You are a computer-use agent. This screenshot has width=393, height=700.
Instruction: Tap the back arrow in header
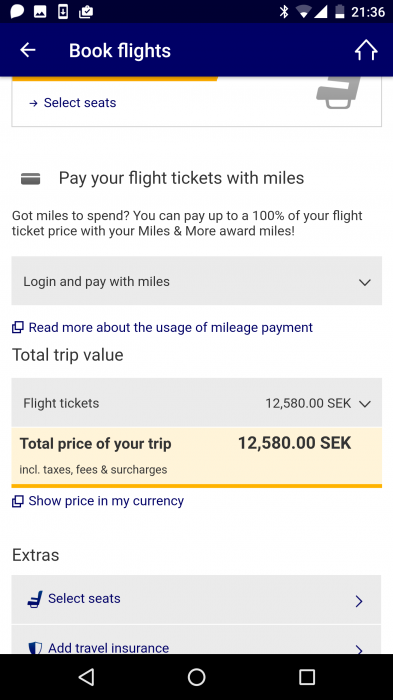pyautogui.click(x=28, y=50)
